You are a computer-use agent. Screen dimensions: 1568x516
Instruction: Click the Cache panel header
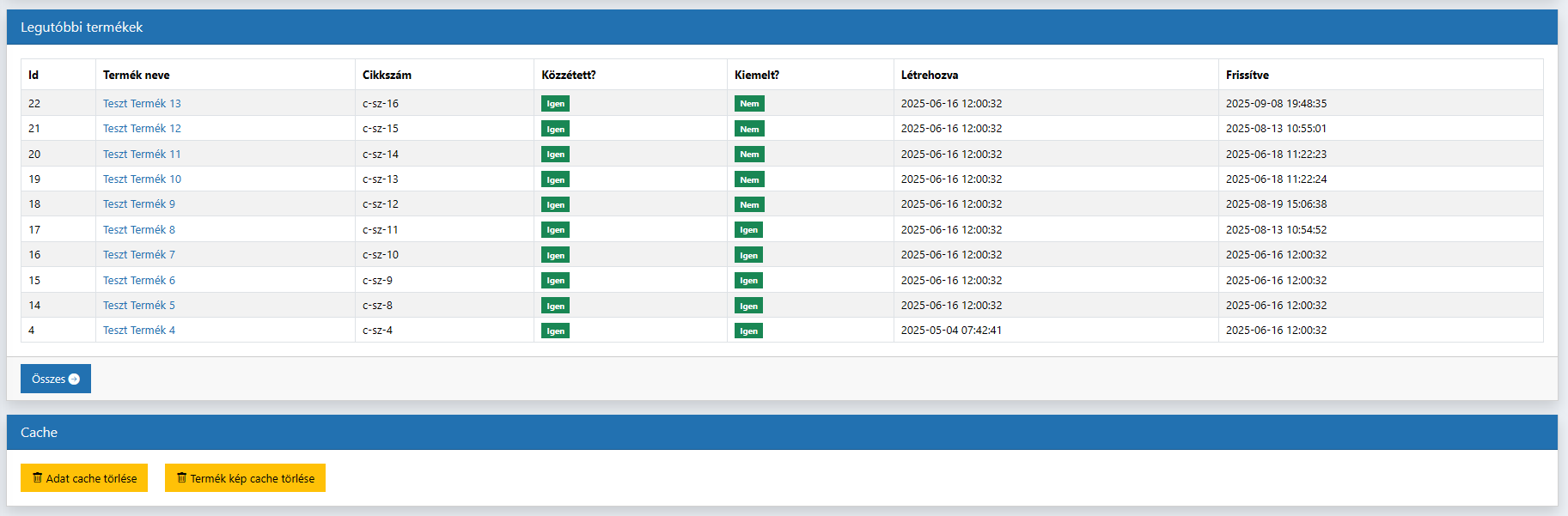(x=39, y=433)
